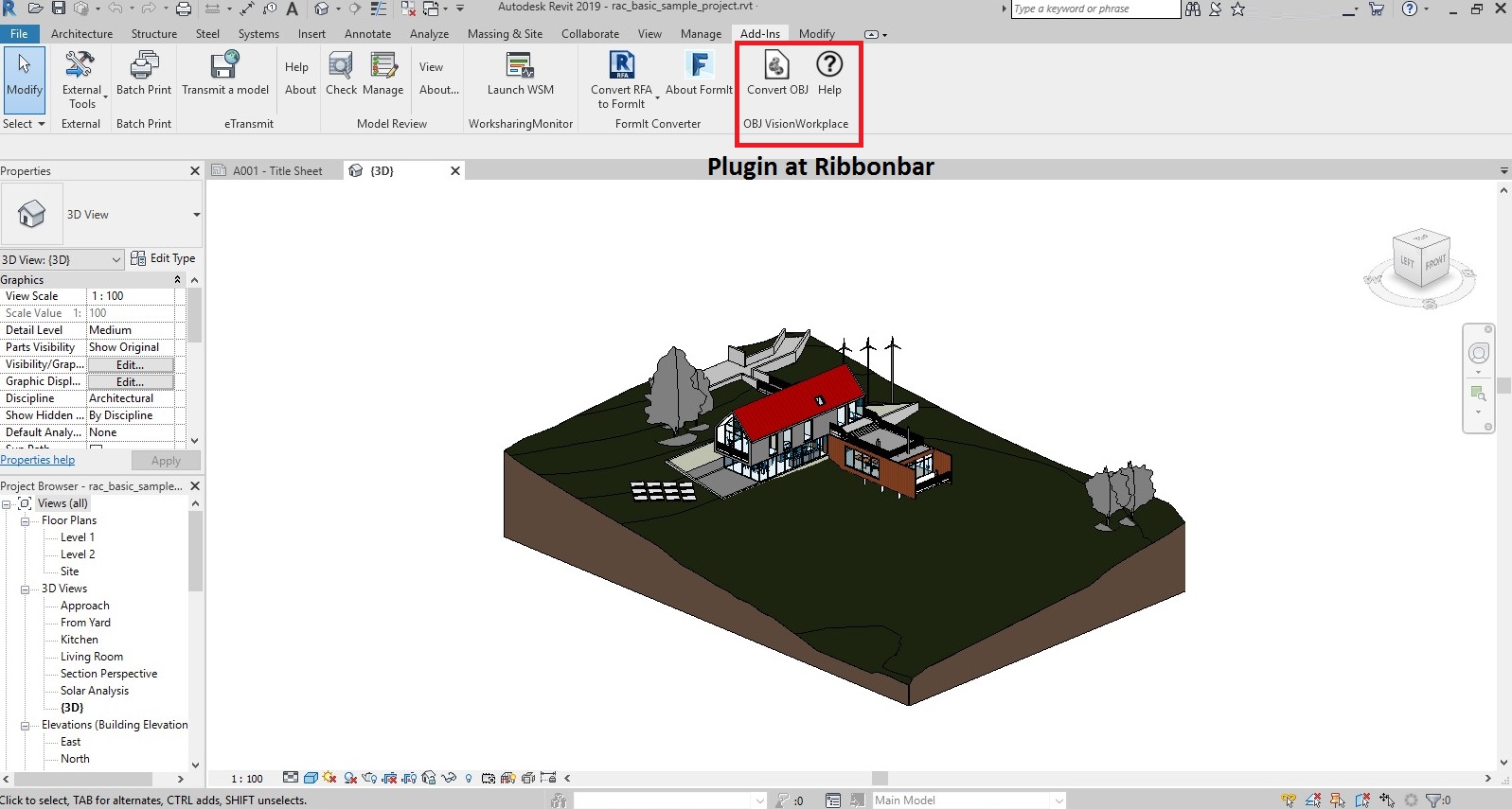Click the select filter funnel icon
The height and width of the screenshot is (809, 1512).
click(x=1432, y=800)
